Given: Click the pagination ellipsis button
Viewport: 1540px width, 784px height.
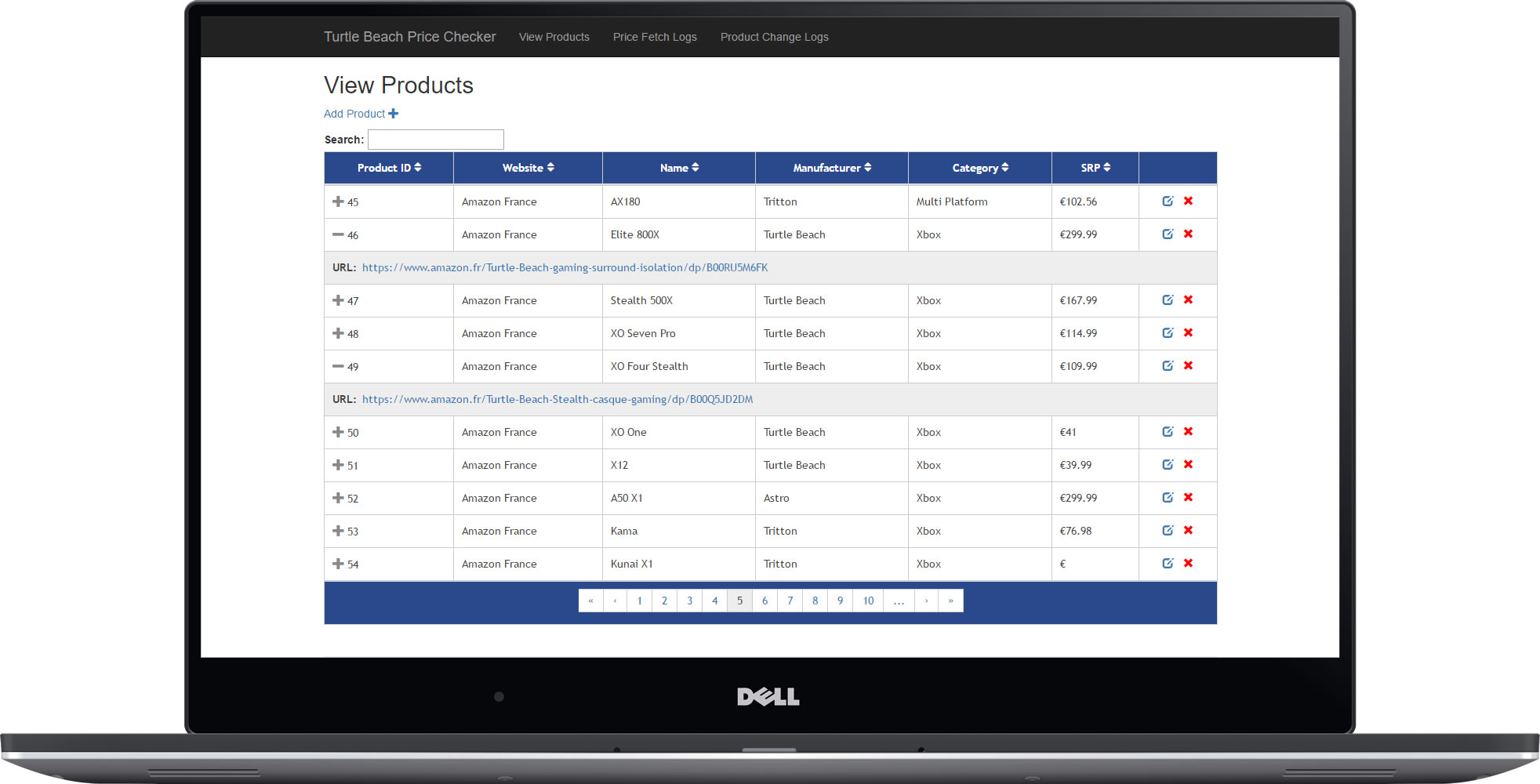Looking at the screenshot, I should (899, 601).
